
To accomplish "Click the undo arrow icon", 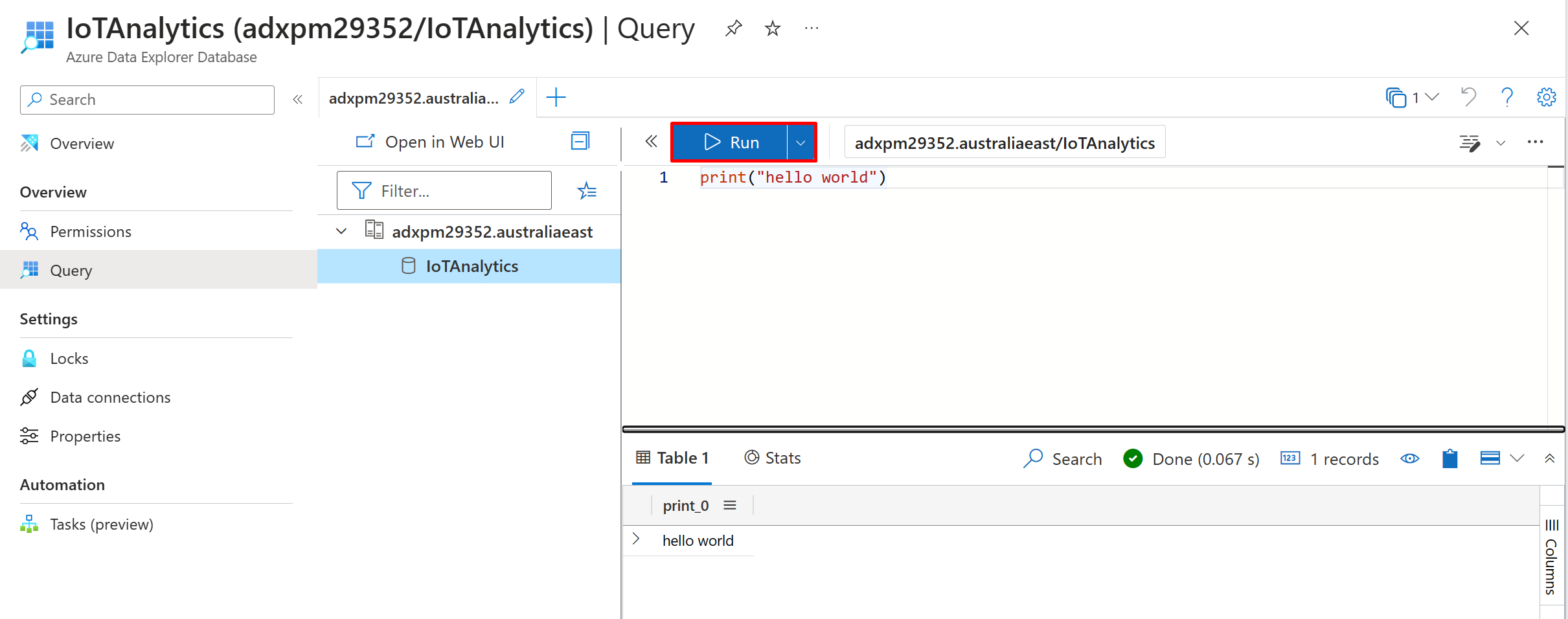I will coord(1468,97).
